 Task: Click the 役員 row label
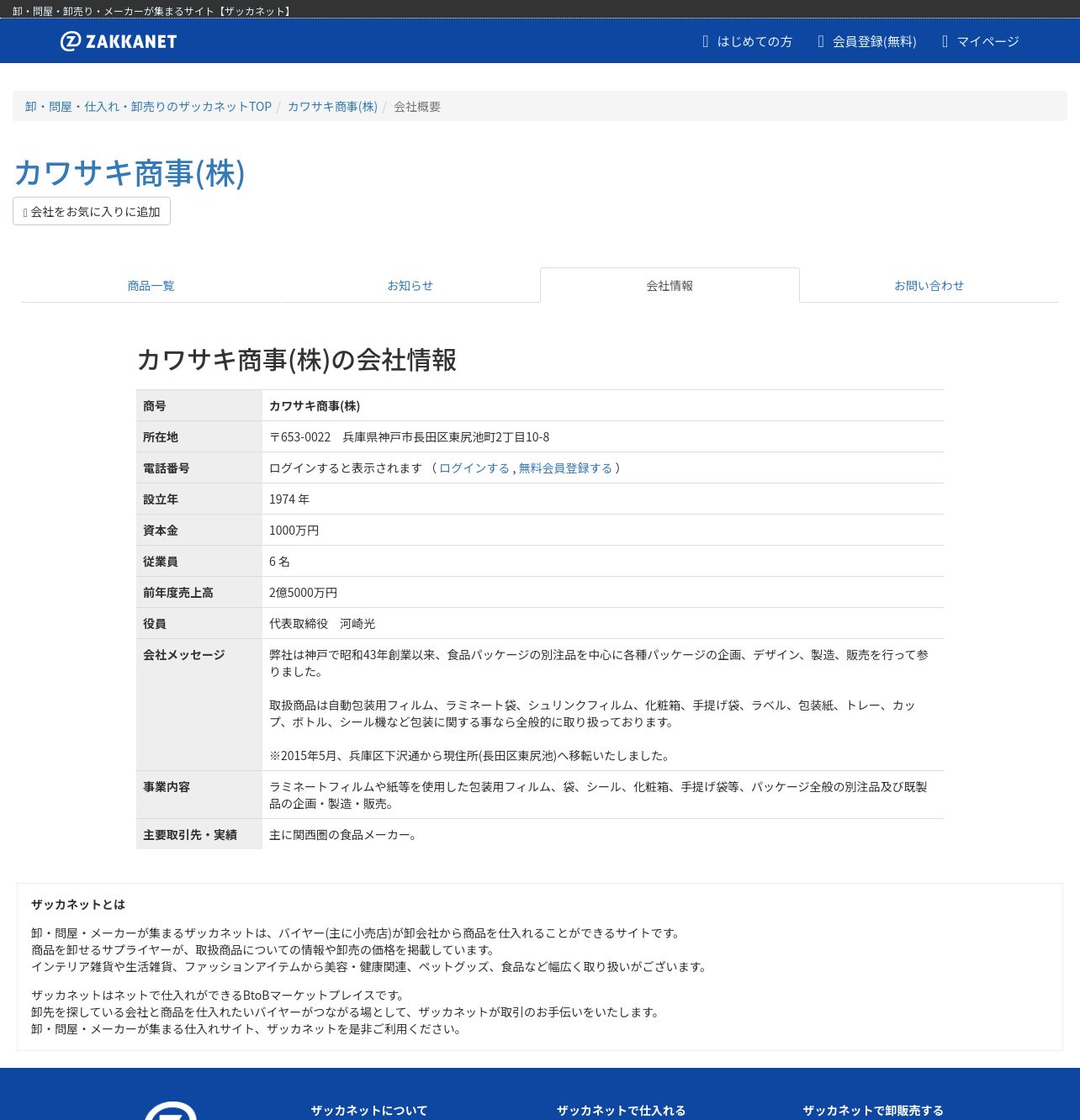tap(155, 624)
